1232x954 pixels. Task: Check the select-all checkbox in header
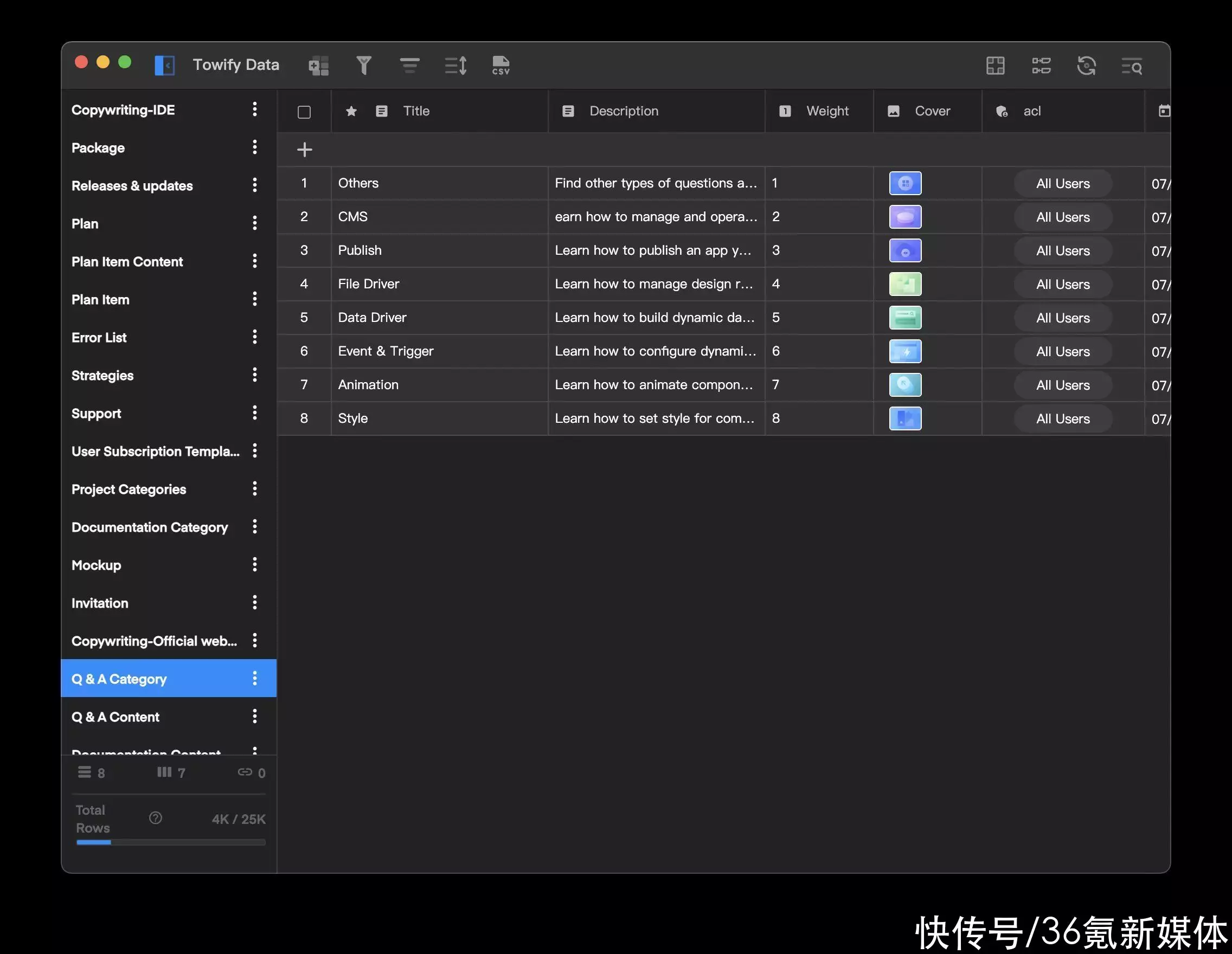click(304, 112)
